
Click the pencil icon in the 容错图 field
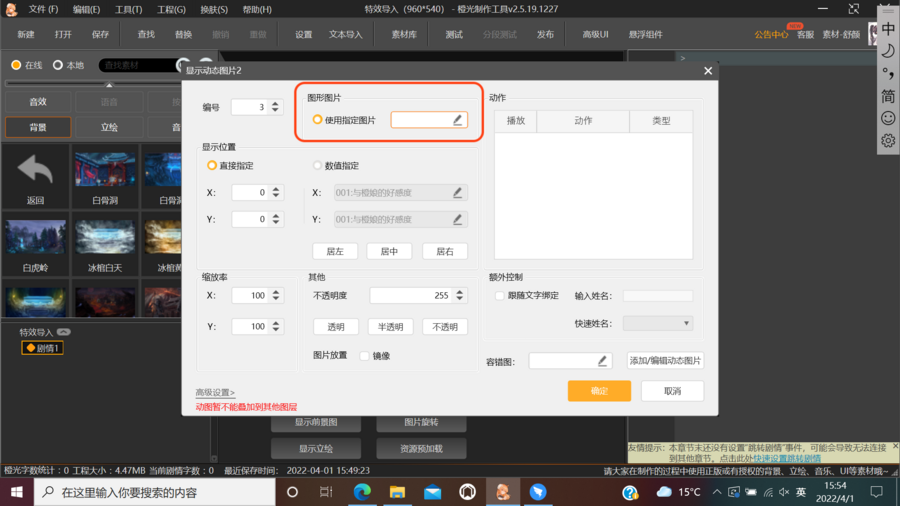602,361
